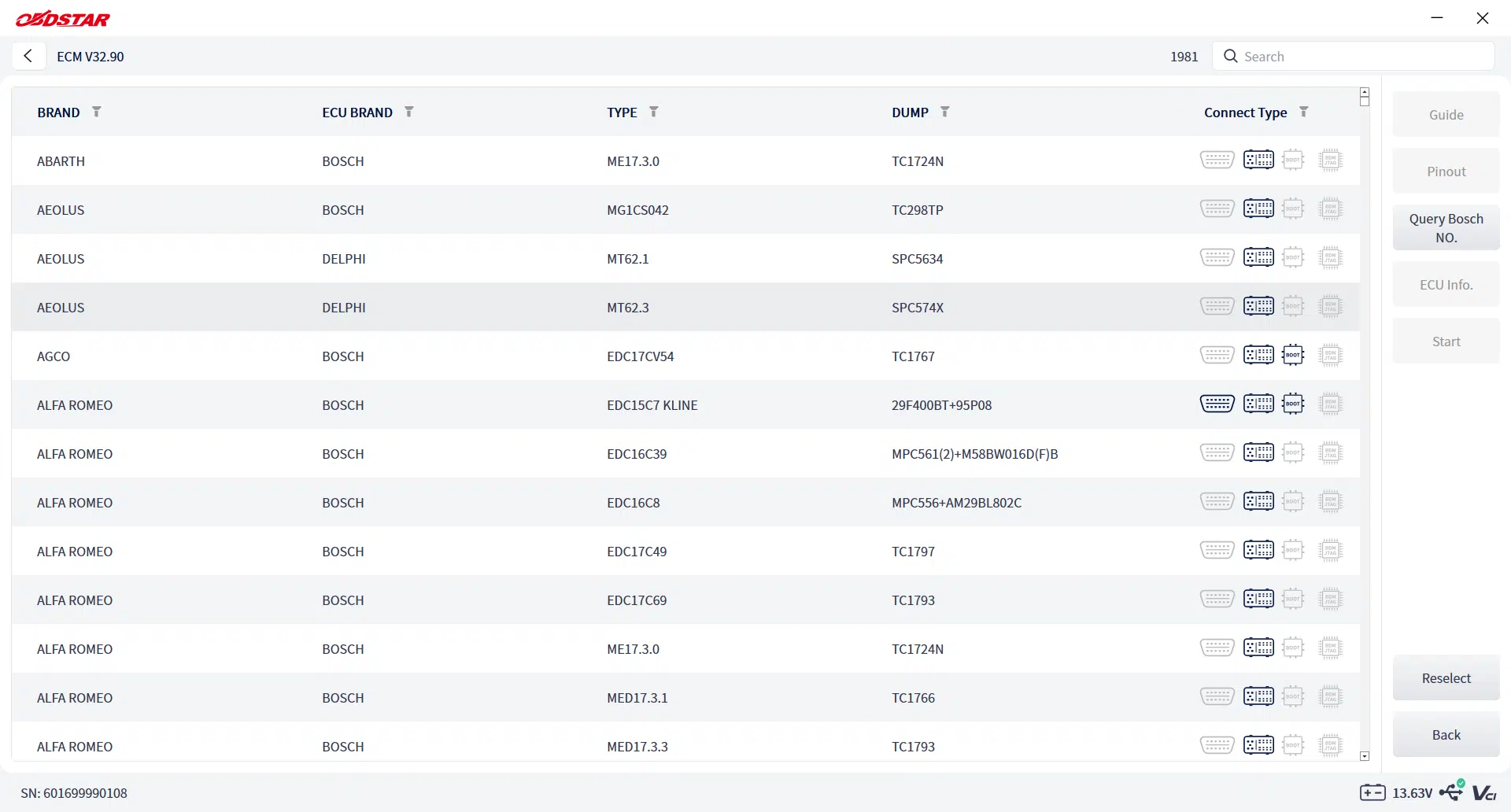Click the MED17.3.3 type cell
Viewport: 1511px width, 812px height.
pos(637,746)
